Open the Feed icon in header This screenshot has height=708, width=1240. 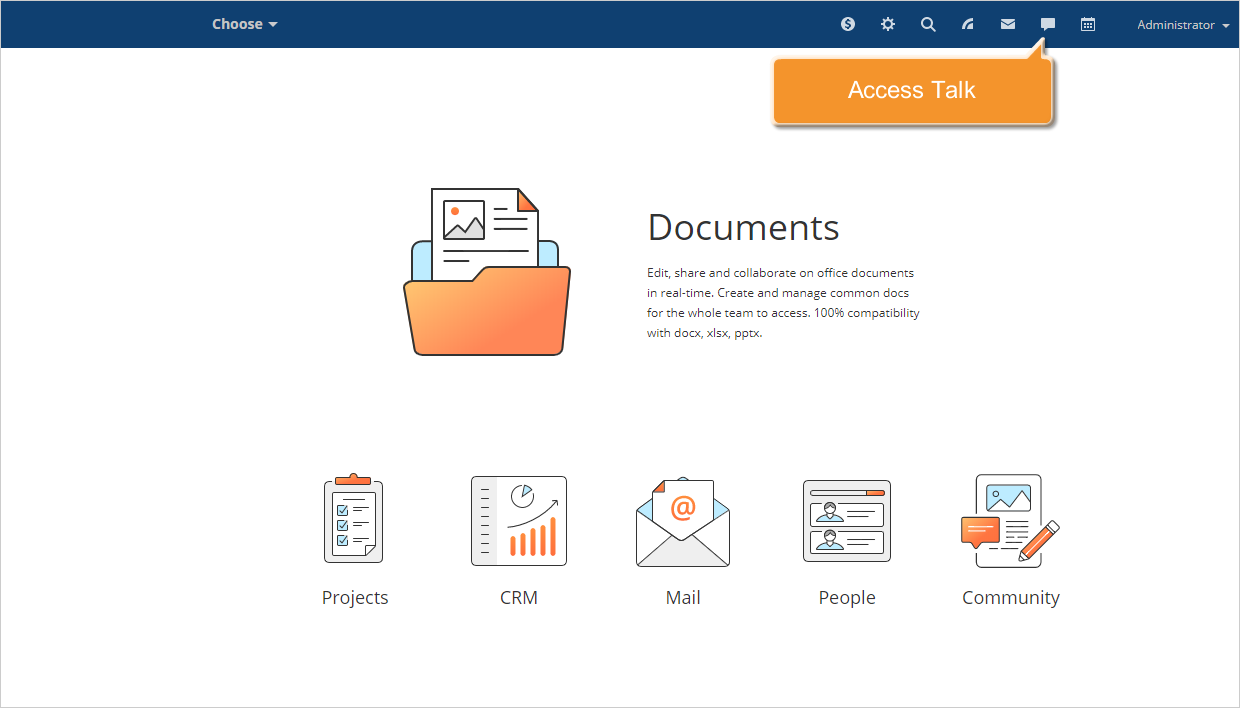[x=968, y=24]
